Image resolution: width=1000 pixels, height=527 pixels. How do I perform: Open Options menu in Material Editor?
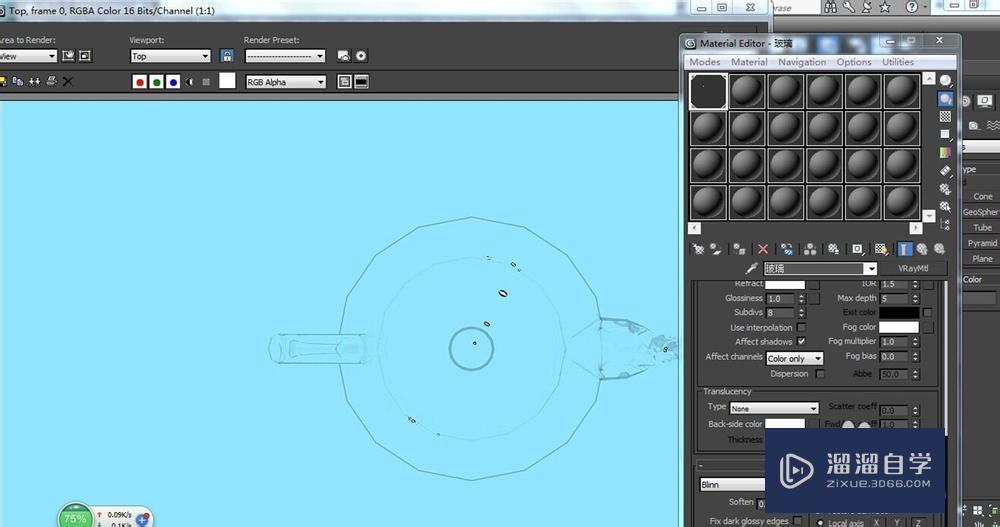854,62
